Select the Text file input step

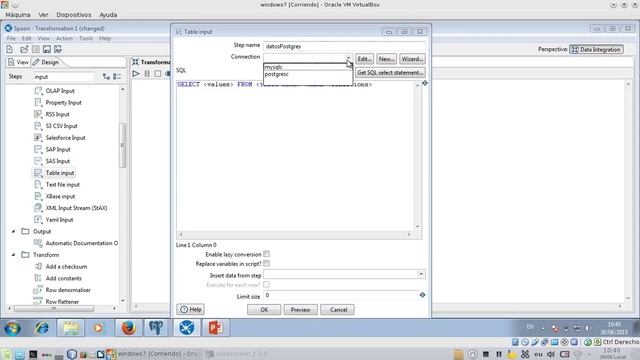[x=63, y=184]
